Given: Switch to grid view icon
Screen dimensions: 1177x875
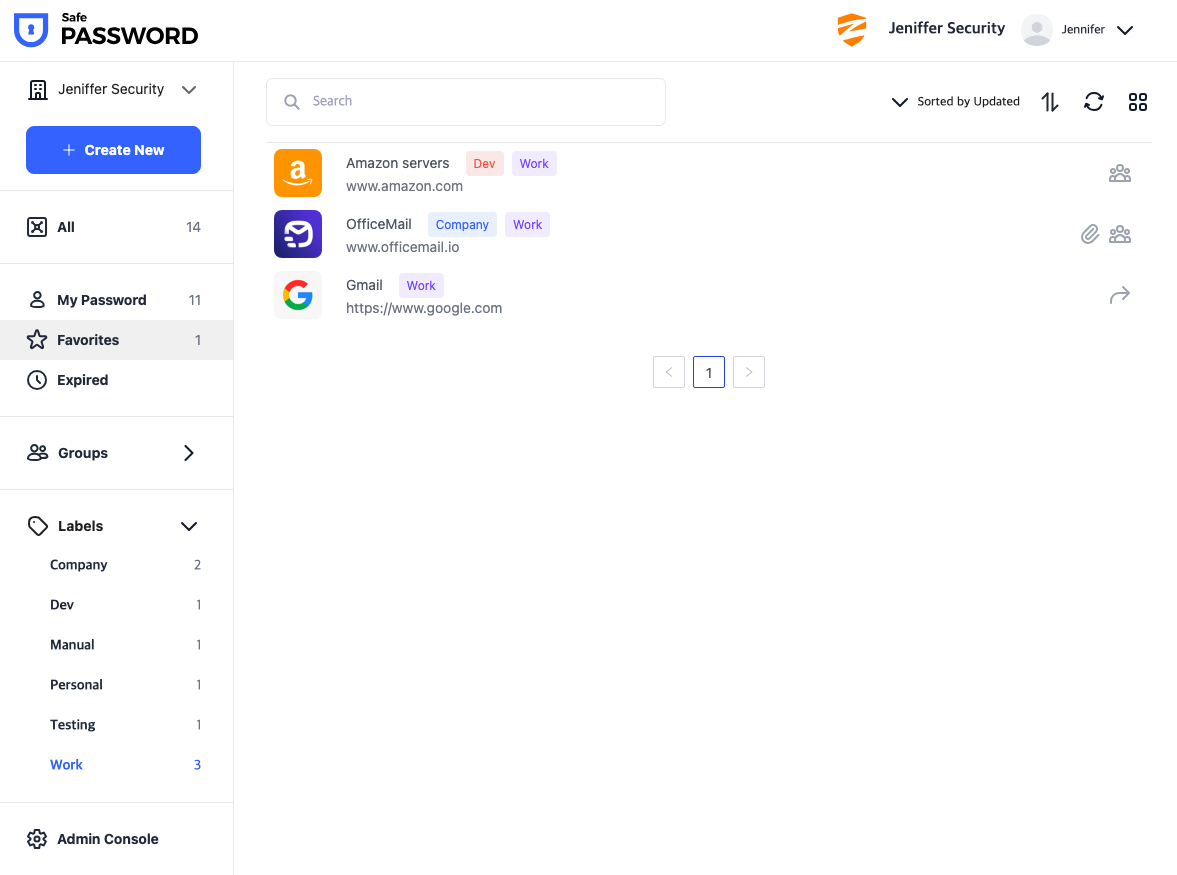Looking at the screenshot, I should coord(1138,102).
